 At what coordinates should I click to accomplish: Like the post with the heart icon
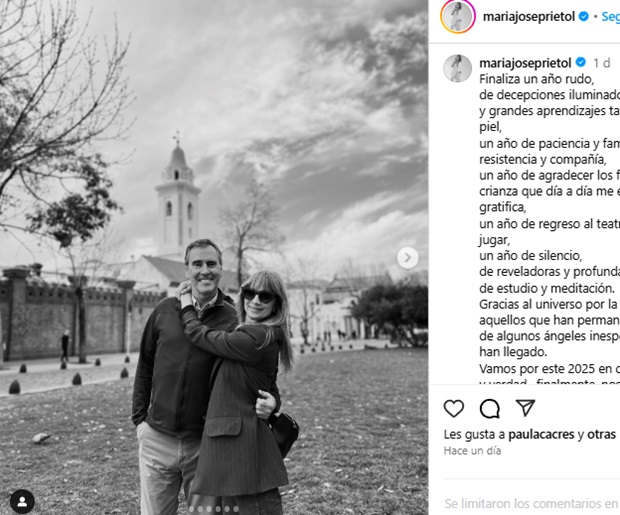[x=454, y=409]
